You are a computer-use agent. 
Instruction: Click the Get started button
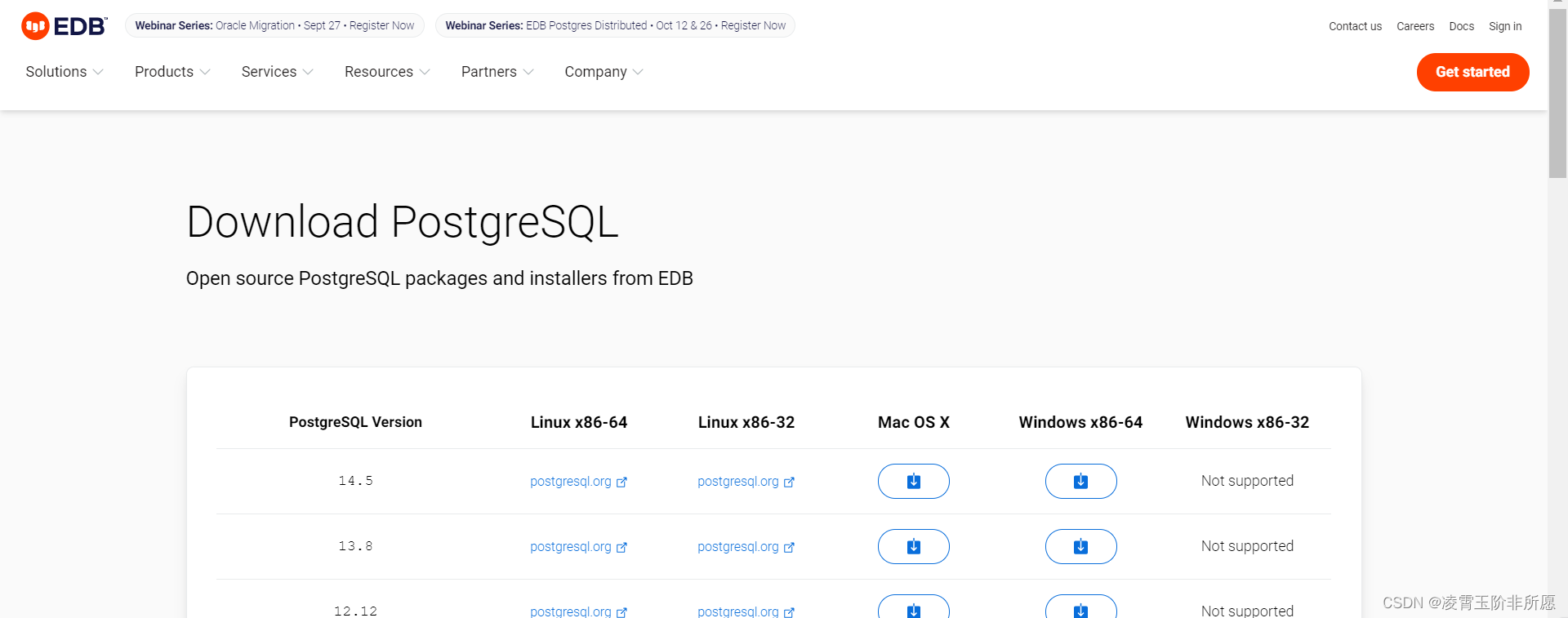1472,72
